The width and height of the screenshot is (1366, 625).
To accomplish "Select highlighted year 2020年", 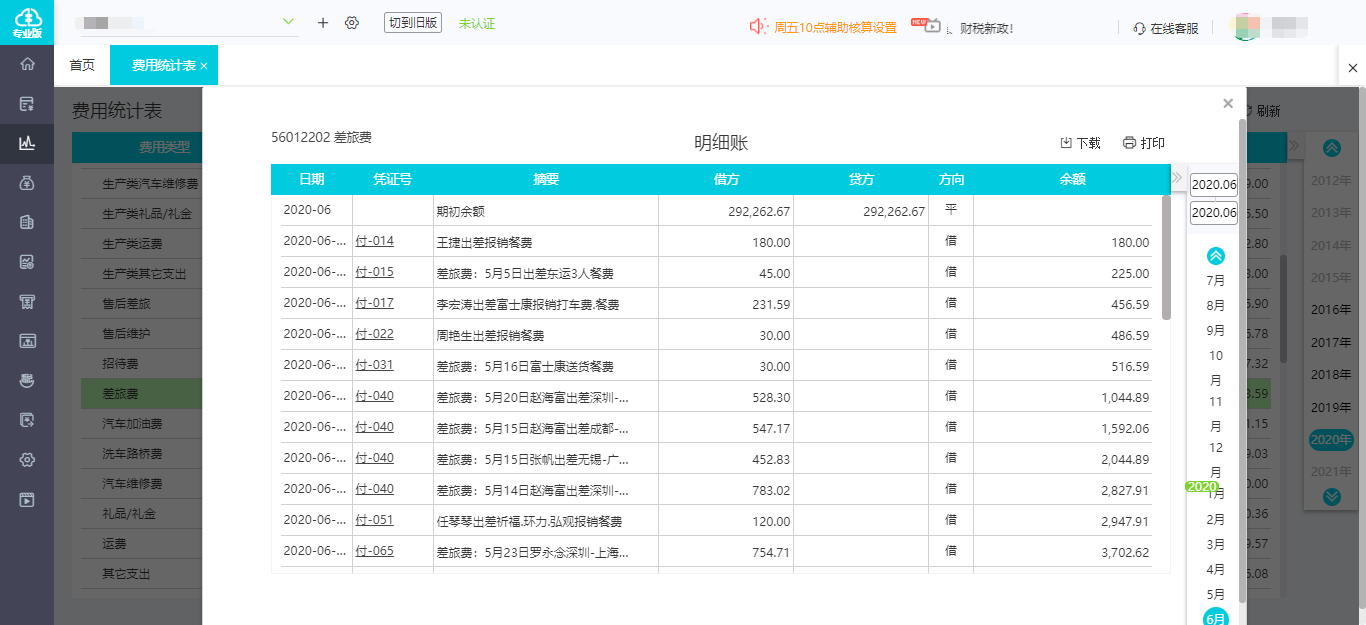I will pyautogui.click(x=1331, y=439).
